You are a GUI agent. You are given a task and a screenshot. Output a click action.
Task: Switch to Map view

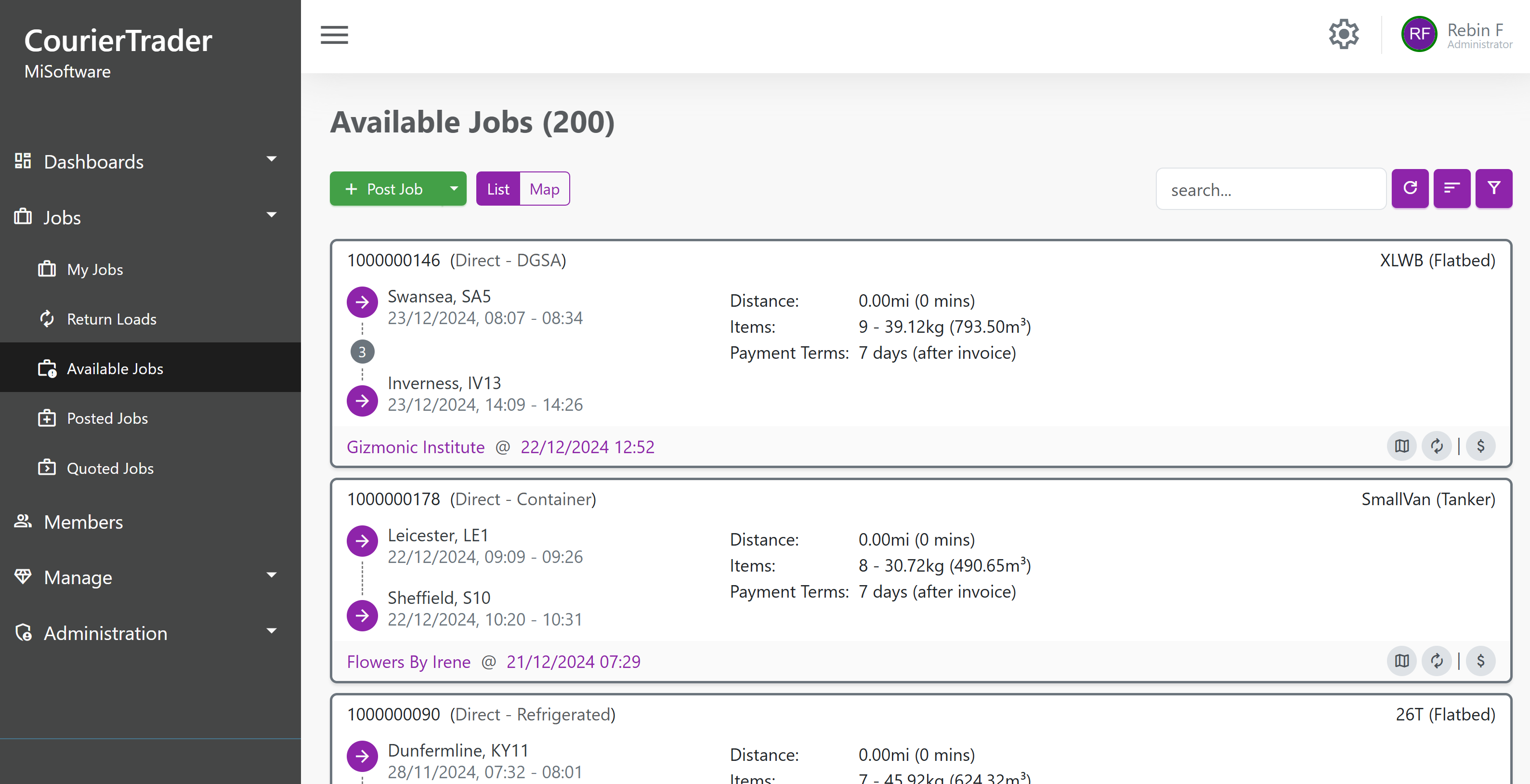pos(544,189)
